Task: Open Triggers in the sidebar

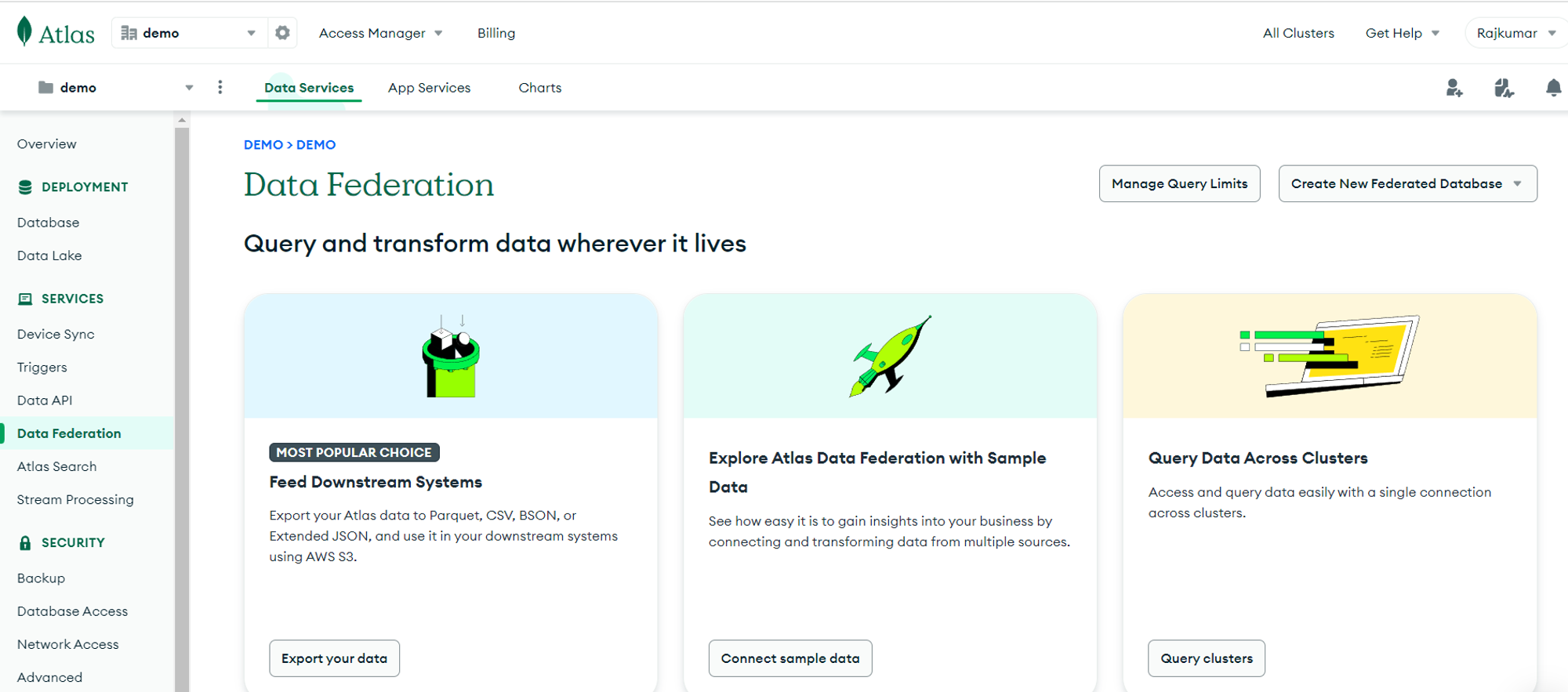Action: [x=42, y=368]
